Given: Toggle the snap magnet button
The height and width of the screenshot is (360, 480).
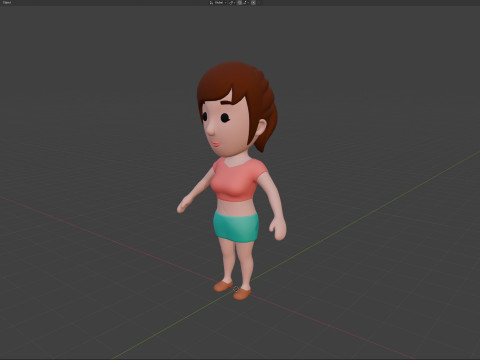Looking at the screenshot, I should [239, 2].
